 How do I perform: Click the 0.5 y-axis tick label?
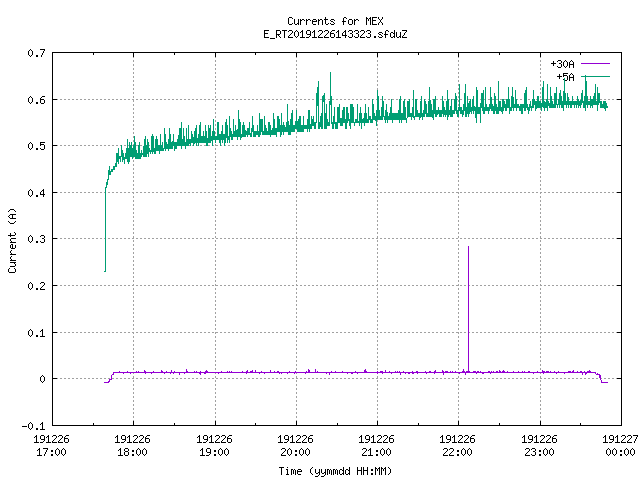(36, 146)
